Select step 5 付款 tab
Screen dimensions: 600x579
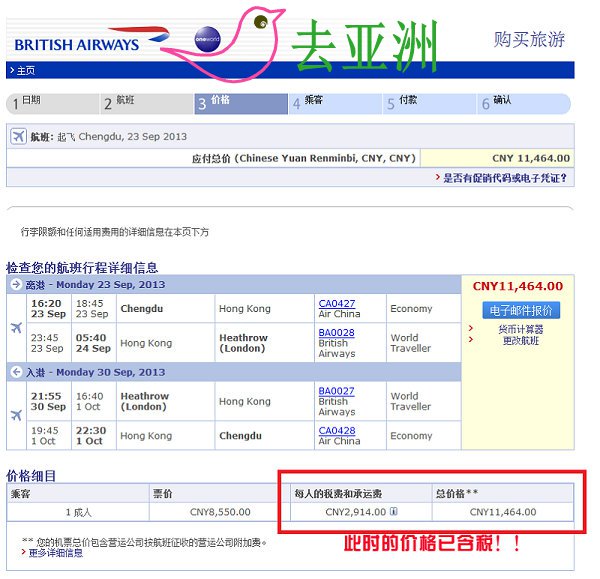tap(430, 104)
